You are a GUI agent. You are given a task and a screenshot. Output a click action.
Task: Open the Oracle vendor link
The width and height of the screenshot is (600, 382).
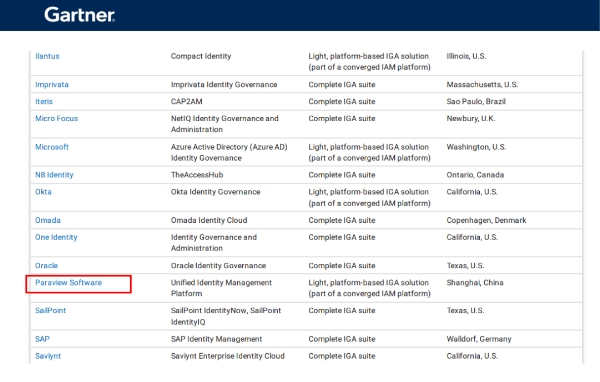[46, 265]
